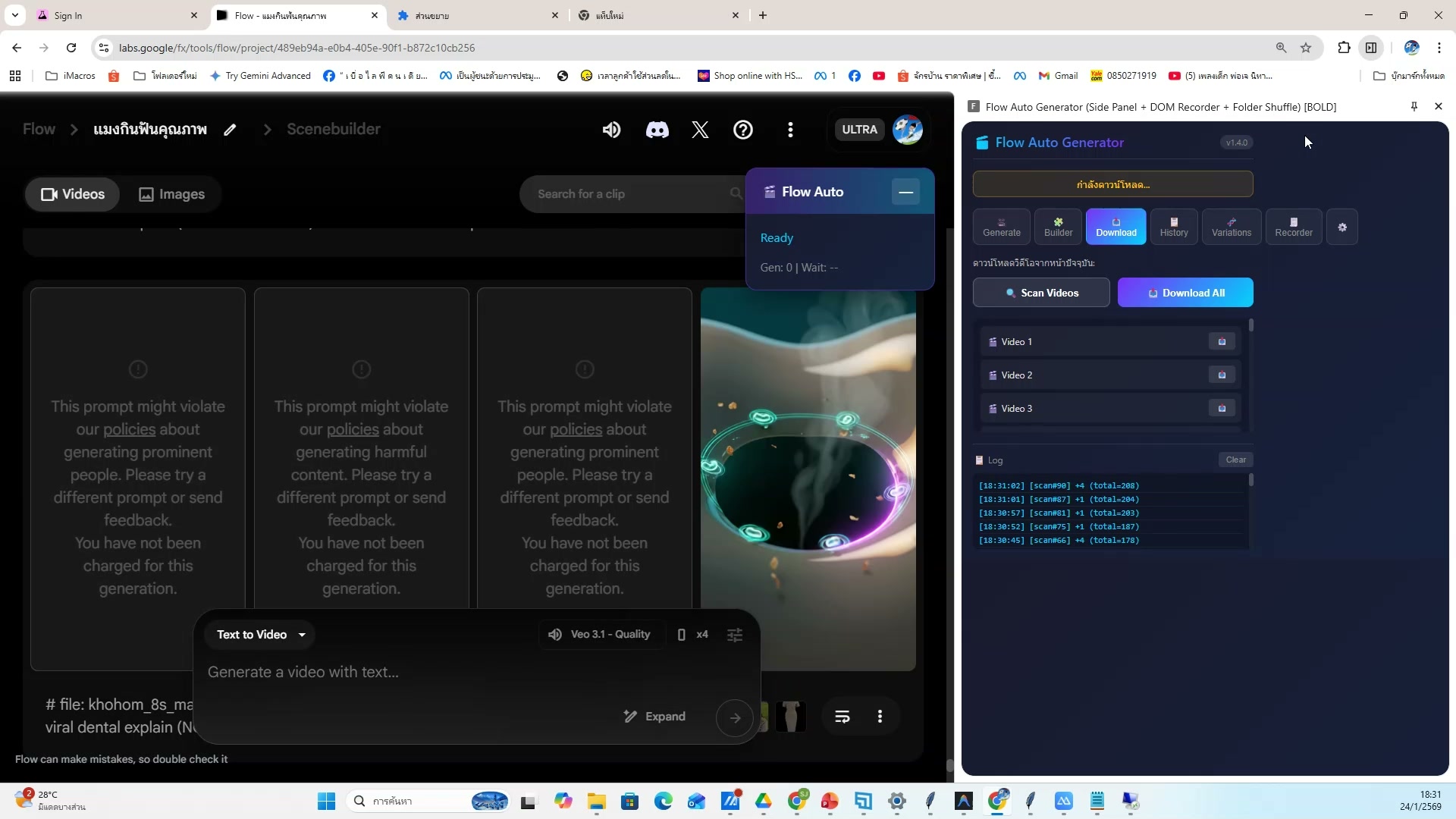The height and width of the screenshot is (819, 1456).
Task: Click the video list scrollbar in panel
Action: pos(1250,326)
